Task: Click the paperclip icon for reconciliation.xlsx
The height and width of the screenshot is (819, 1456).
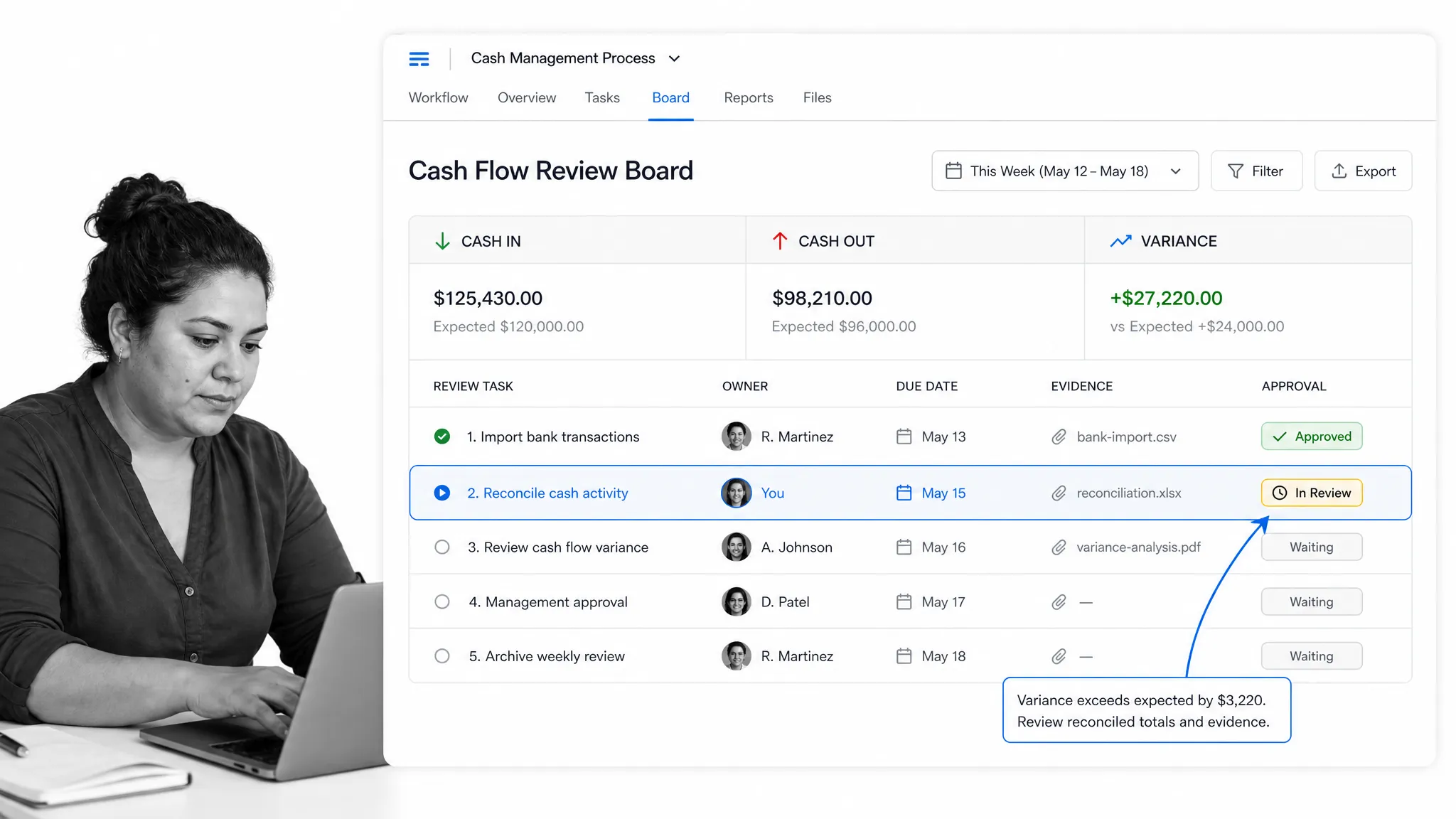Action: [x=1059, y=493]
